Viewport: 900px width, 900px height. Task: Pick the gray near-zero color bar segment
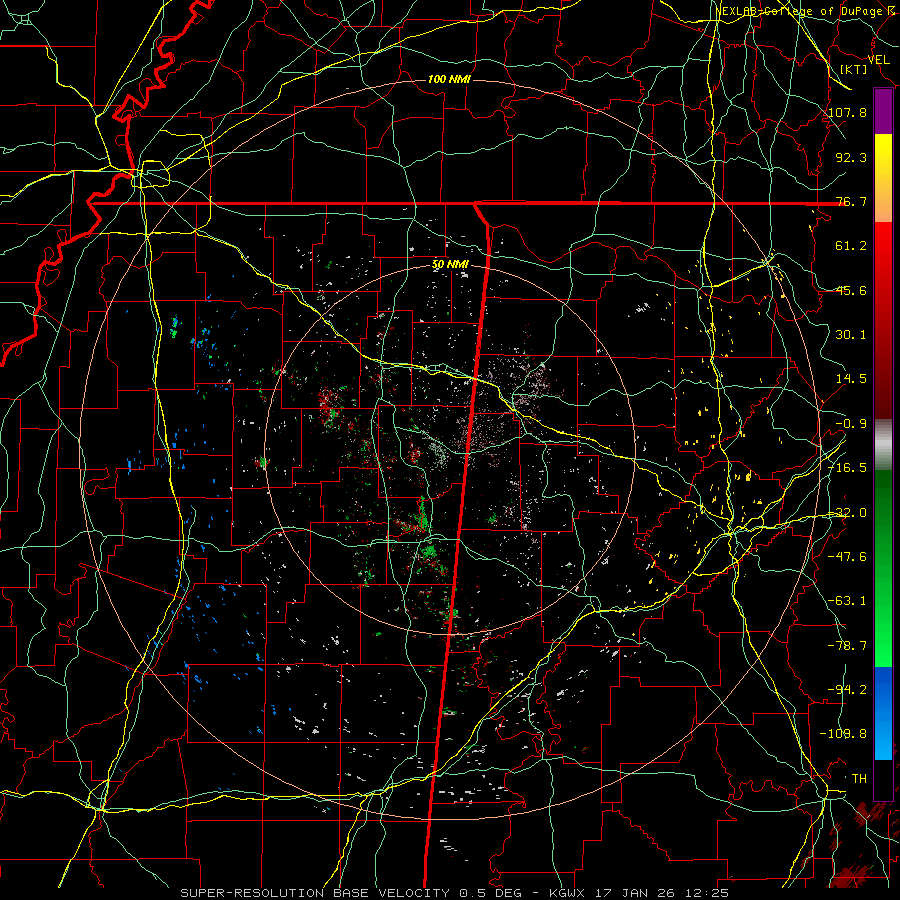(883, 445)
